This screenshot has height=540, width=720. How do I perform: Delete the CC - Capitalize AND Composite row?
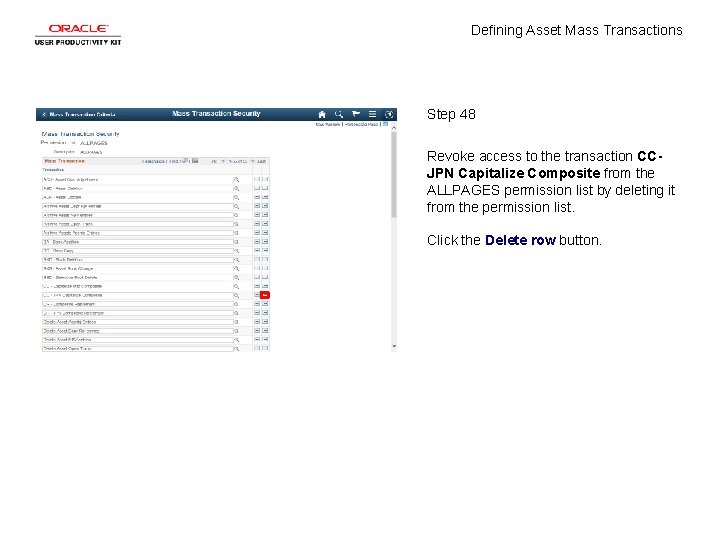(x=265, y=286)
